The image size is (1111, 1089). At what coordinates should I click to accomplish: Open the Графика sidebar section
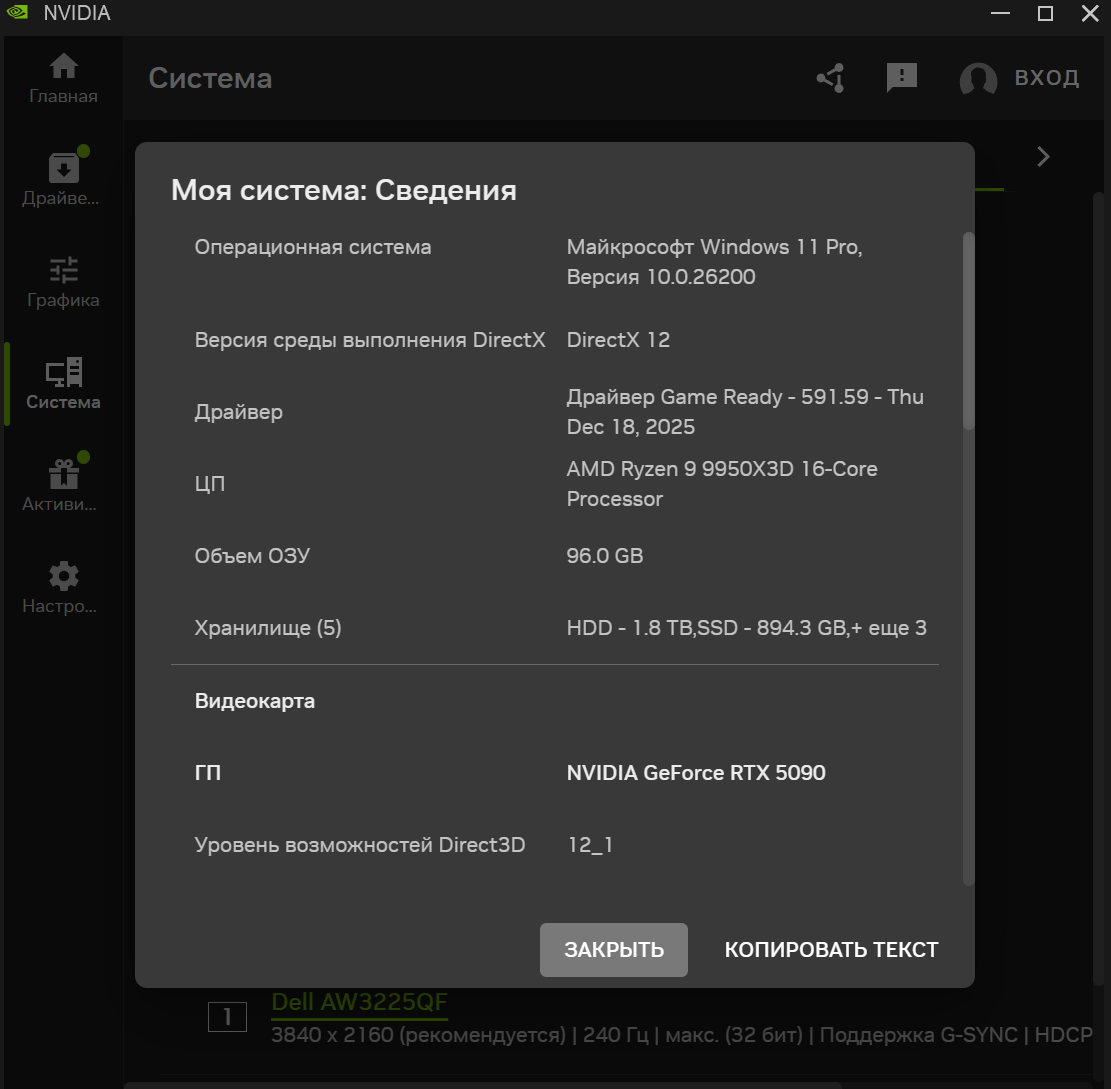[63, 282]
